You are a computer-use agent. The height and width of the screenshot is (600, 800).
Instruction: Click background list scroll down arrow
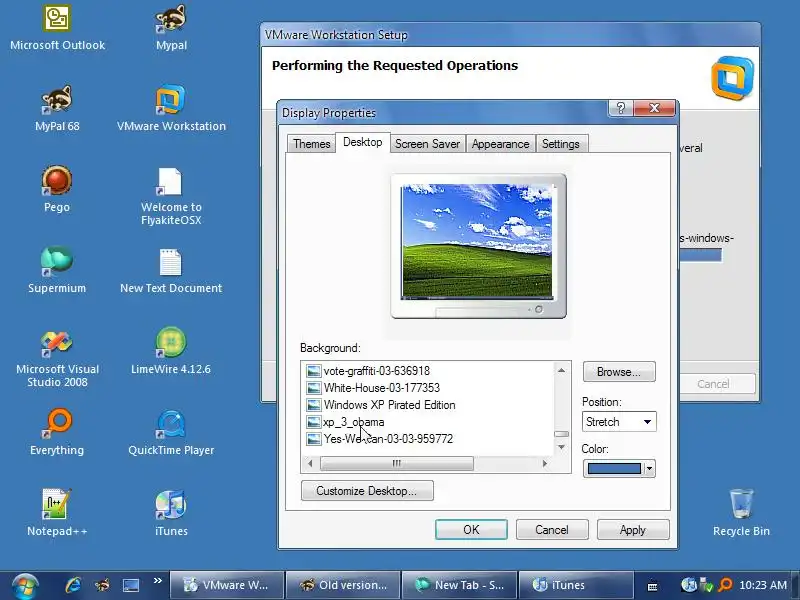coord(561,447)
